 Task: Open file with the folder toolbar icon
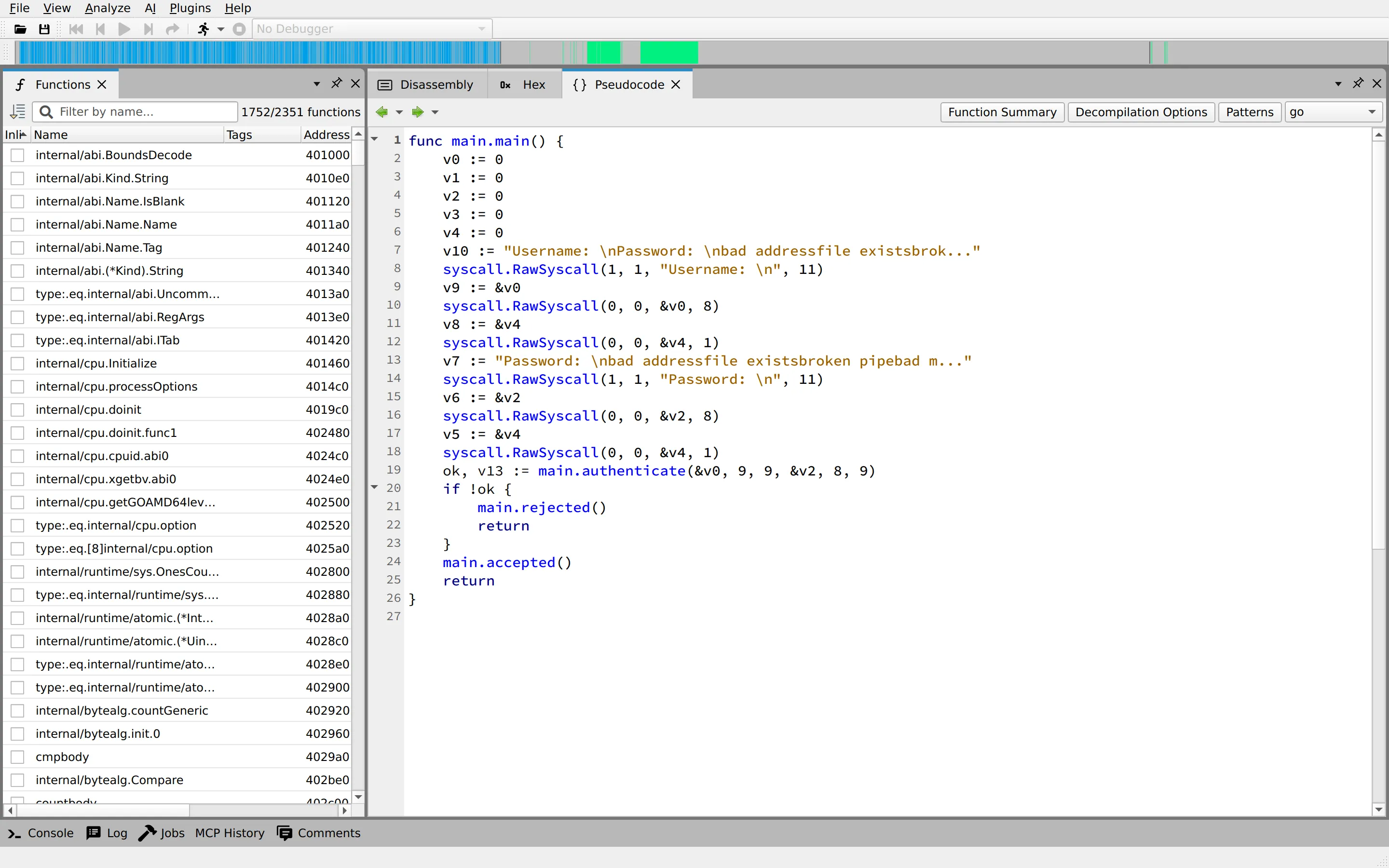click(x=21, y=29)
